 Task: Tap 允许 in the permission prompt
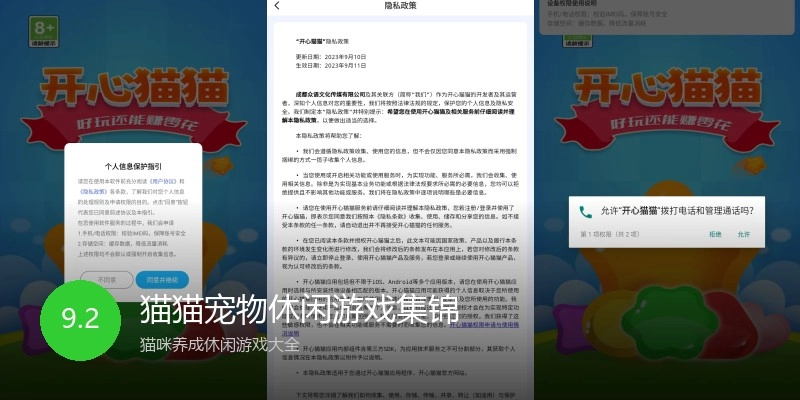click(x=743, y=235)
